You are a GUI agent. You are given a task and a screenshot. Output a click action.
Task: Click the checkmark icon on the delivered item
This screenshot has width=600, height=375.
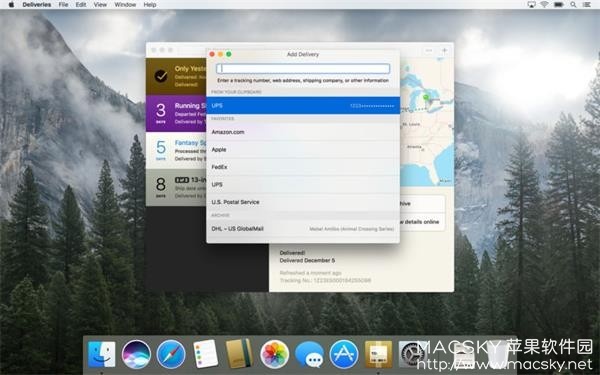[161, 76]
